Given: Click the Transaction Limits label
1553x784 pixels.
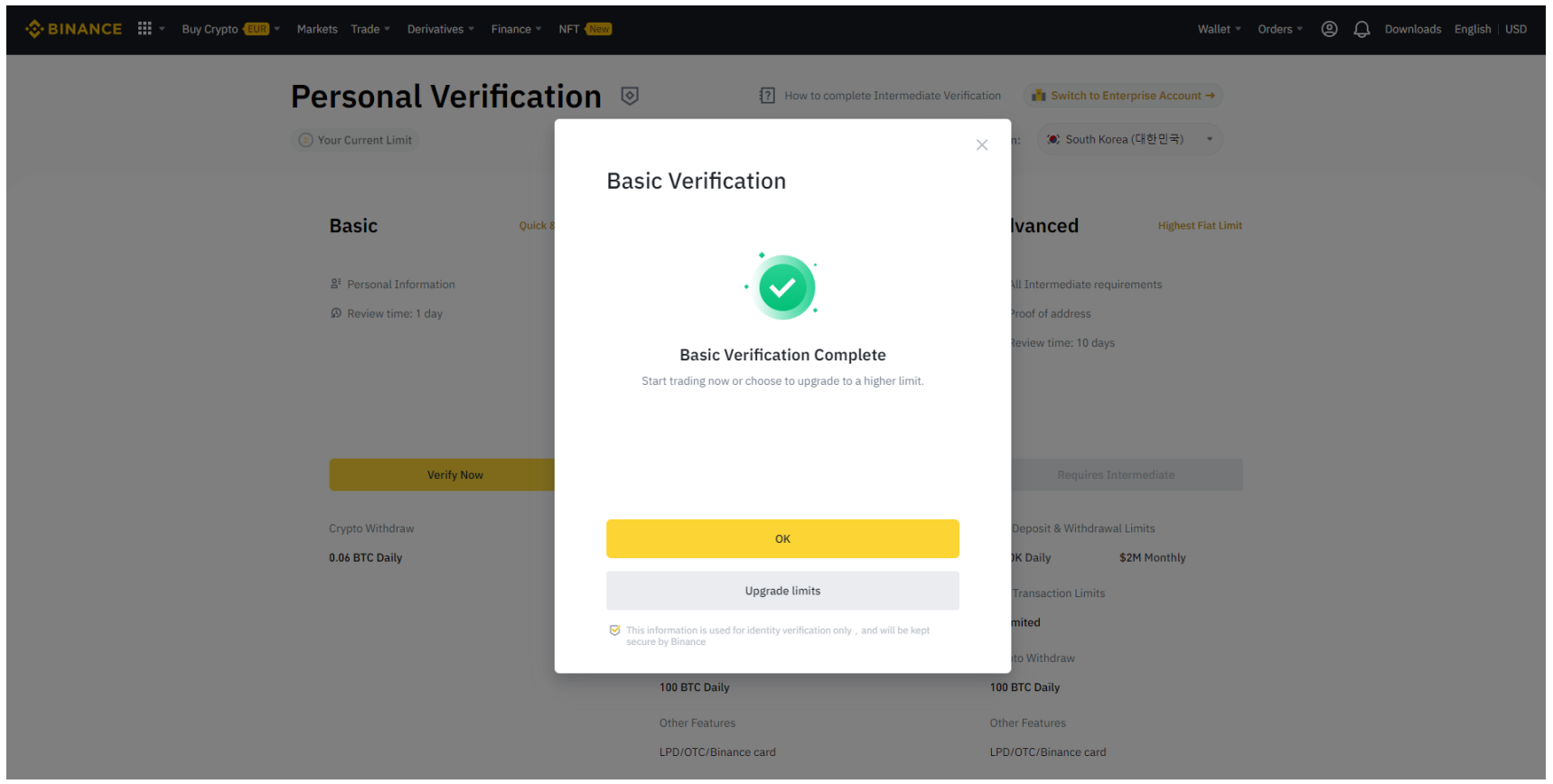Looking at the screenshot, I should (1059, 593).
